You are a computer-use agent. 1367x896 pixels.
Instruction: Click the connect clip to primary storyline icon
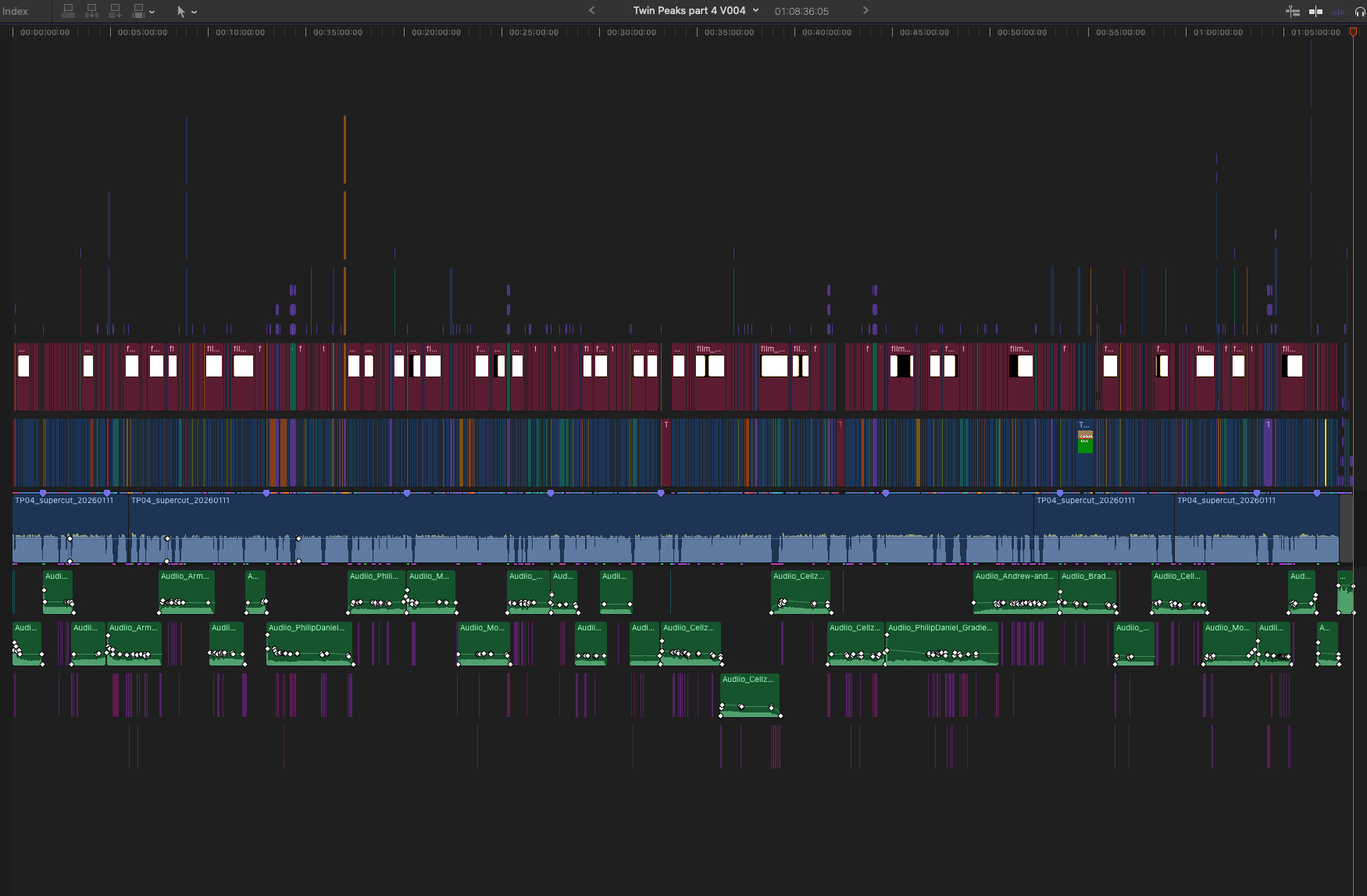click(69, 11)
